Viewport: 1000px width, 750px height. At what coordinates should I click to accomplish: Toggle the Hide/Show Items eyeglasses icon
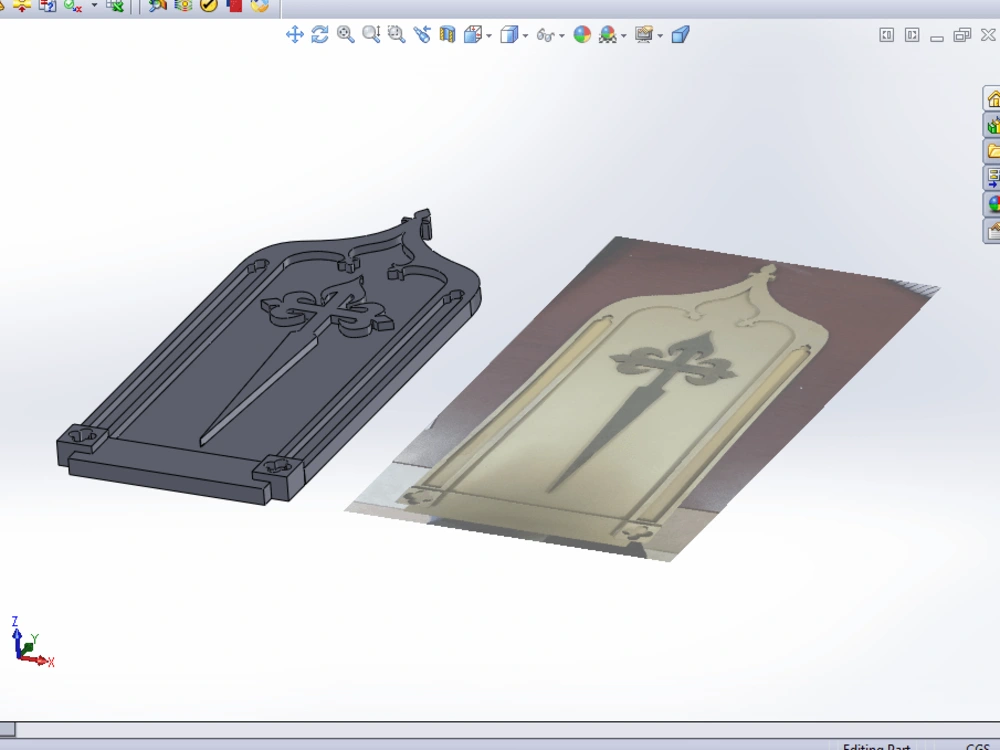coord(545,34)
